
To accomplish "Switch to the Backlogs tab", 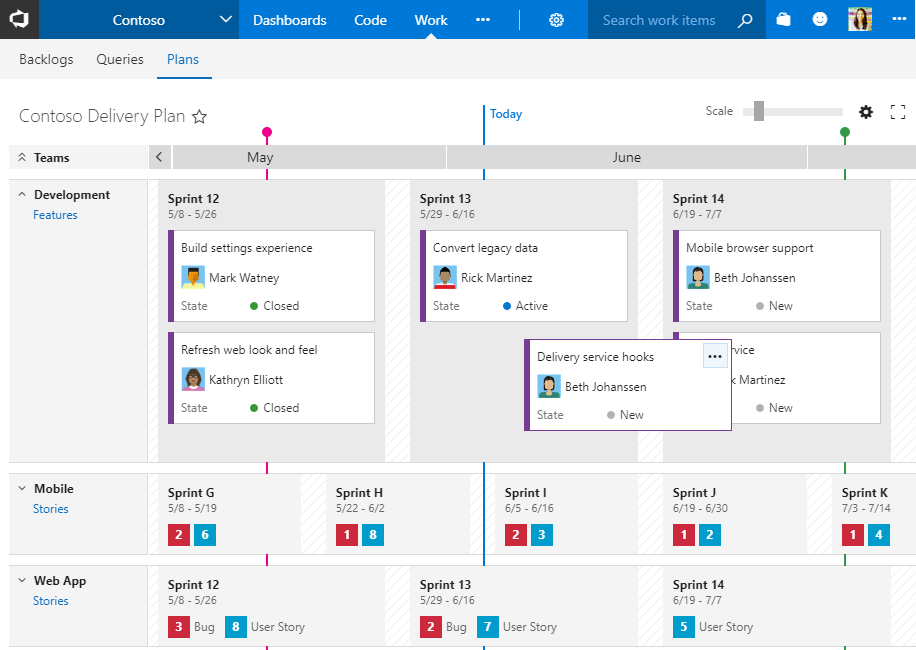I will [x=46, y=60].
